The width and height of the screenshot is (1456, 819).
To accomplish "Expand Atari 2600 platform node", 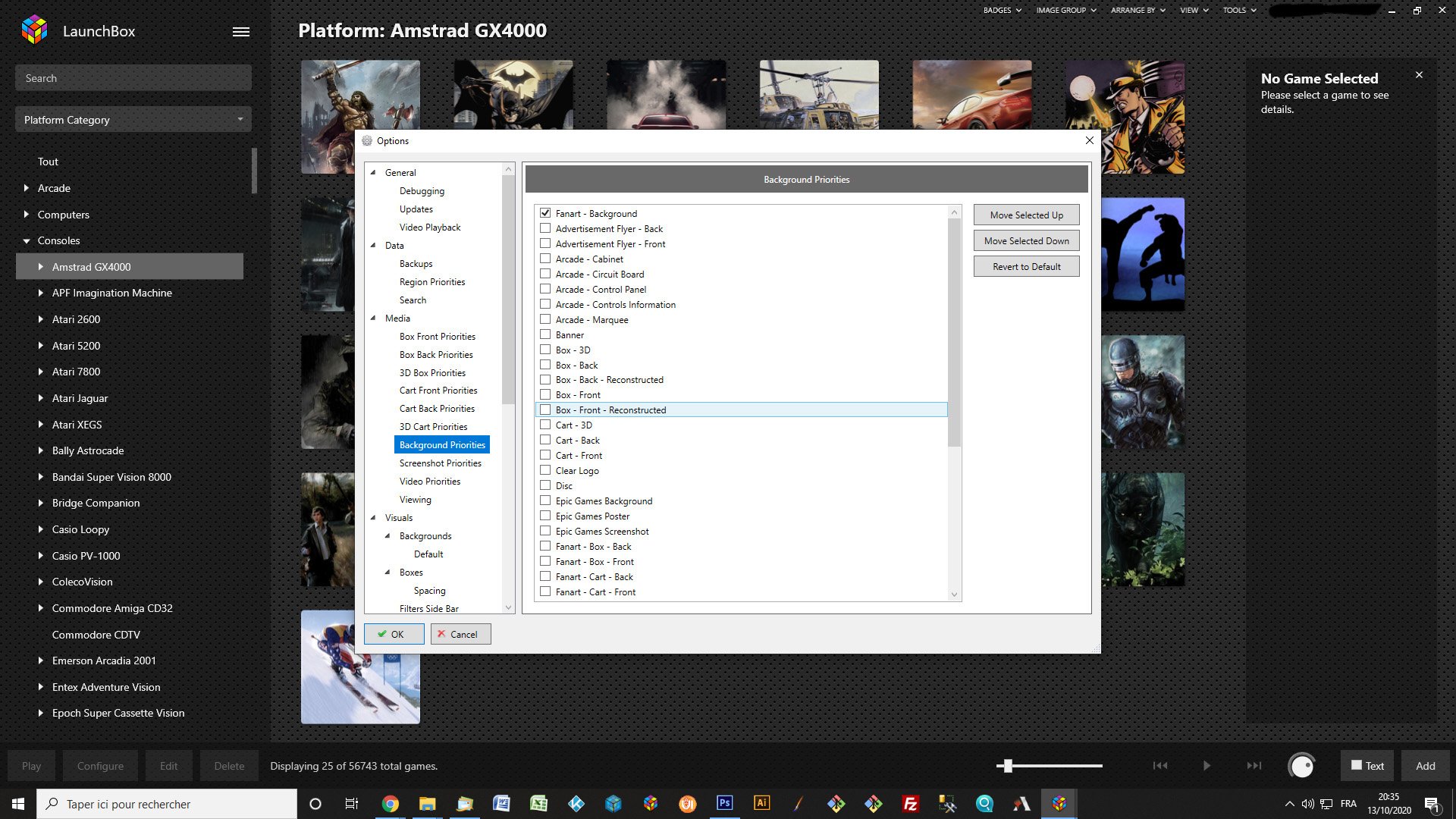I will [x=41, y=319].
